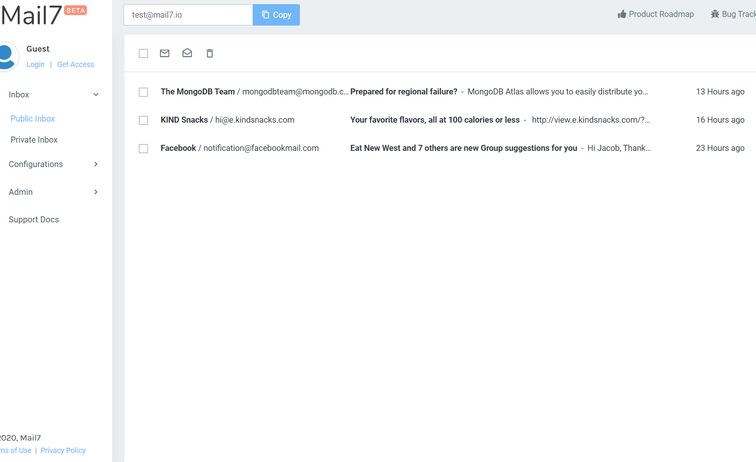
Task: Open Support Docs
Action: coord(34,219)
